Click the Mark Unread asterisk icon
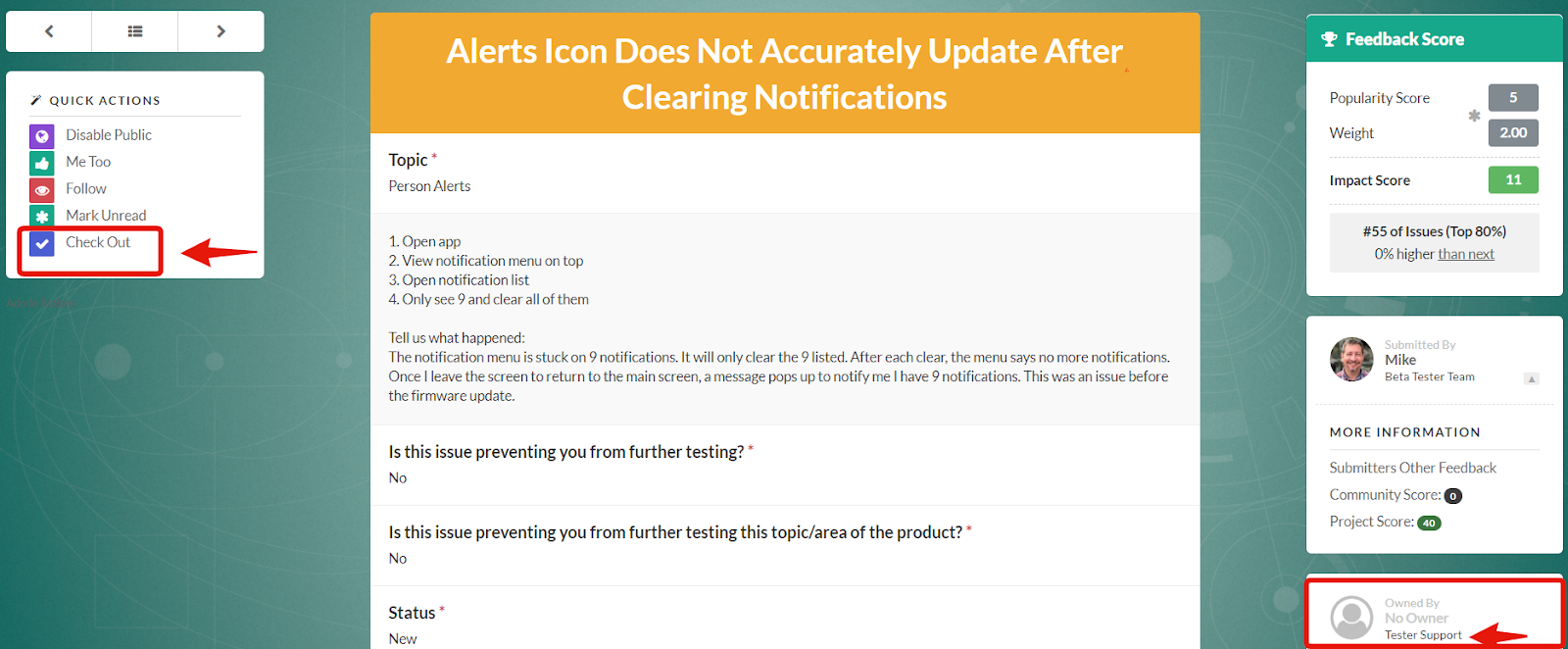1568x649 pixels. point(42,216)
